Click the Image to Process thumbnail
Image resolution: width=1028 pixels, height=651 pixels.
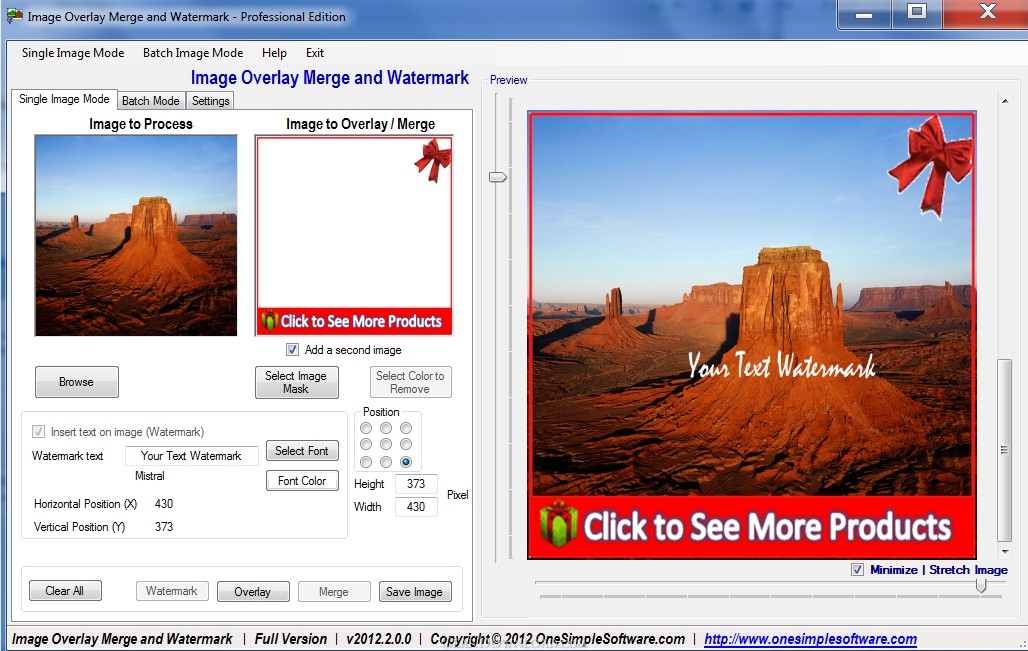click(x=136, y=235)
